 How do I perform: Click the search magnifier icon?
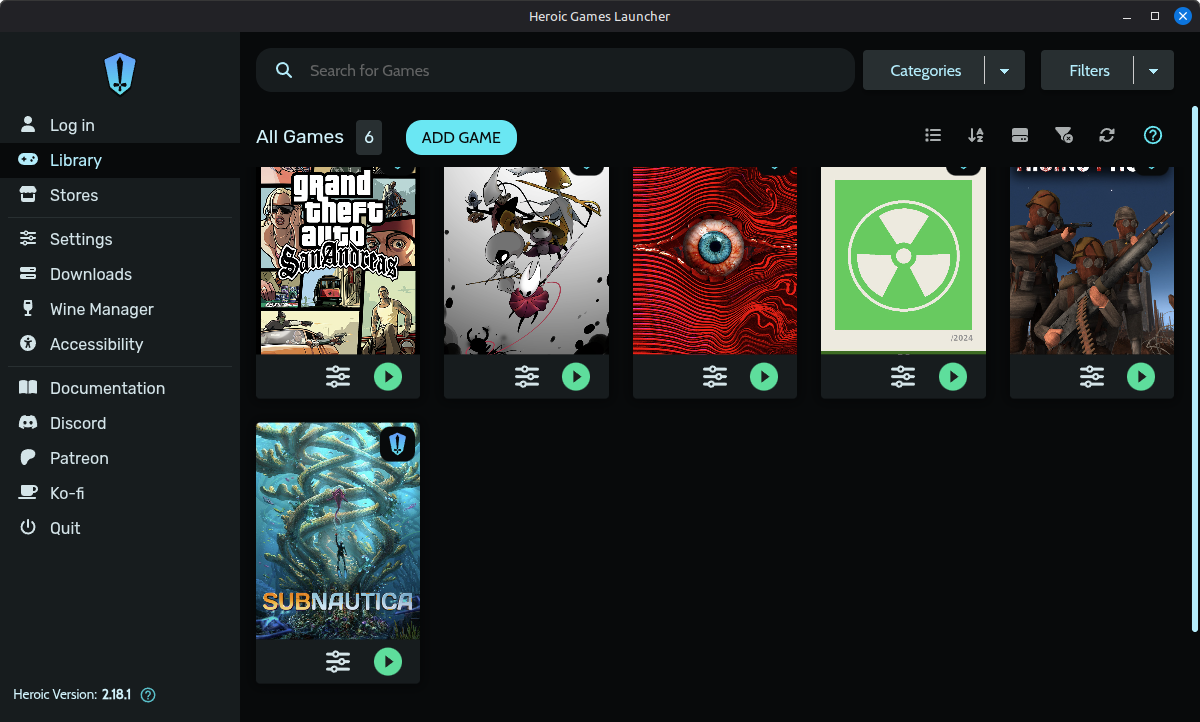[x=284, y=70]
